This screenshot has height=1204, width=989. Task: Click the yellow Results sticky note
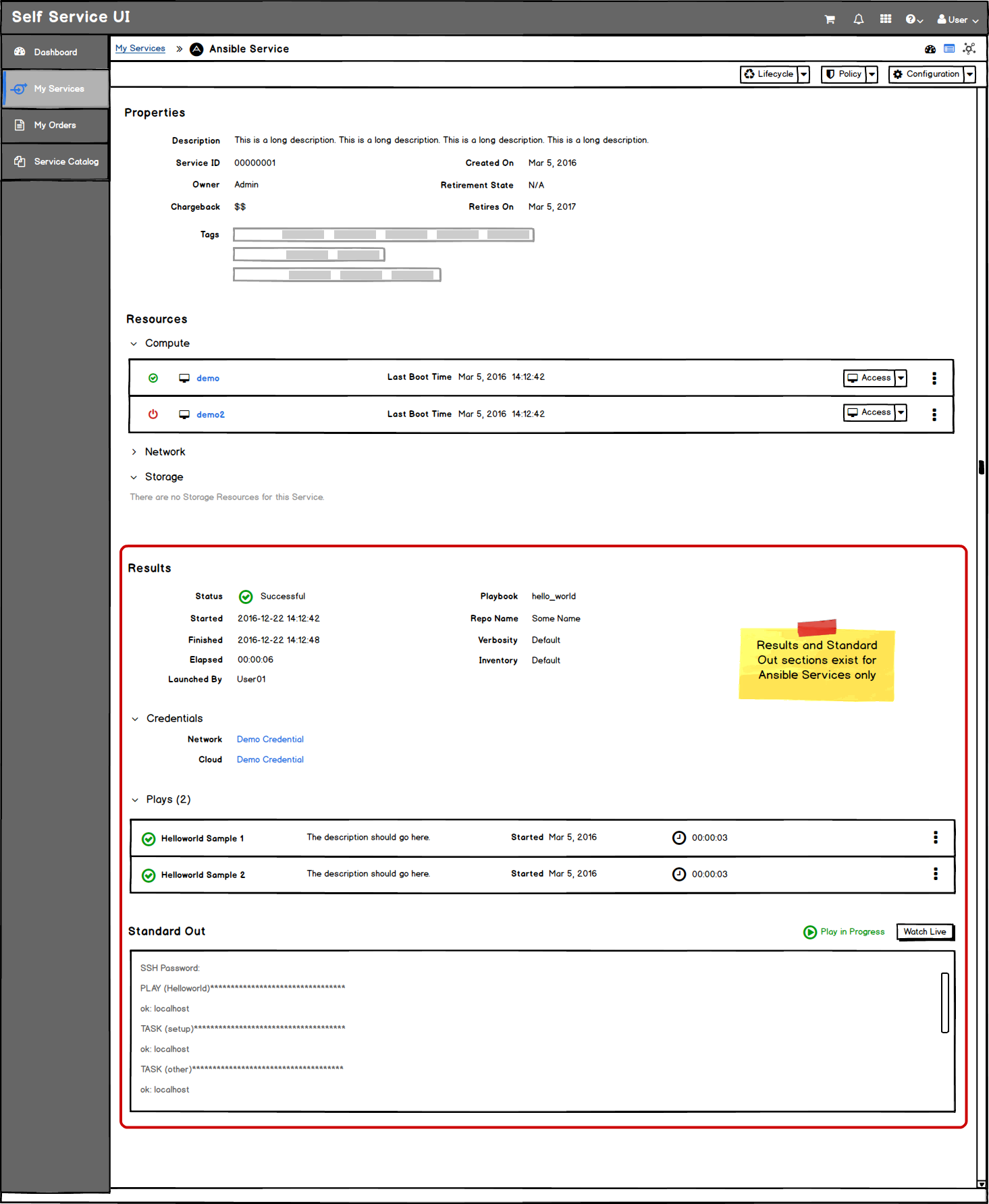tap(817, 661)
